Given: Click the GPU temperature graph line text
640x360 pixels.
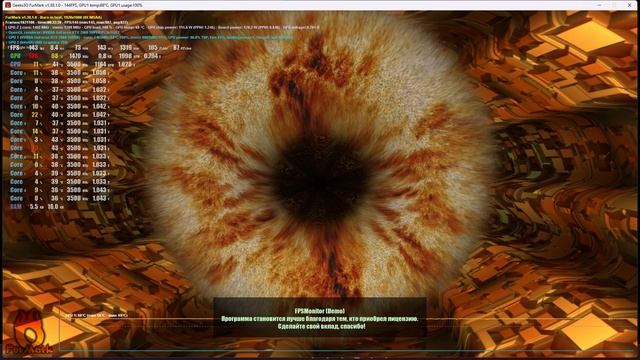Looking at the screenshot, I should [96, 316].
